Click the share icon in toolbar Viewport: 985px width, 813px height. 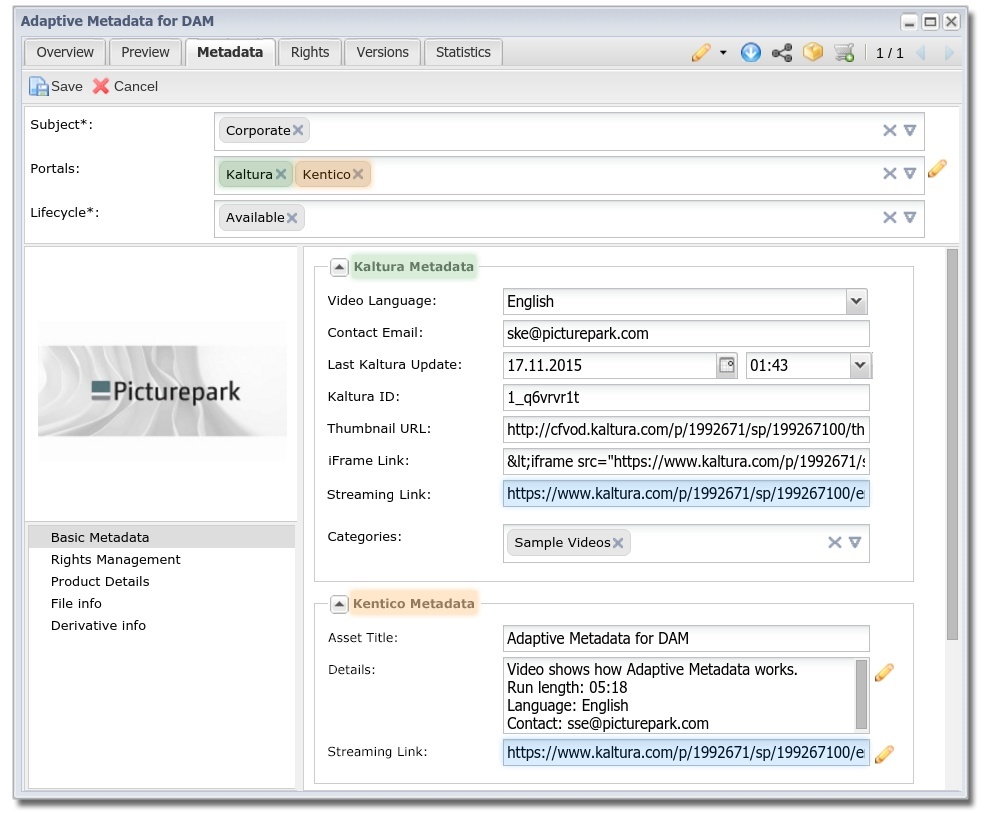coord(782,53)
